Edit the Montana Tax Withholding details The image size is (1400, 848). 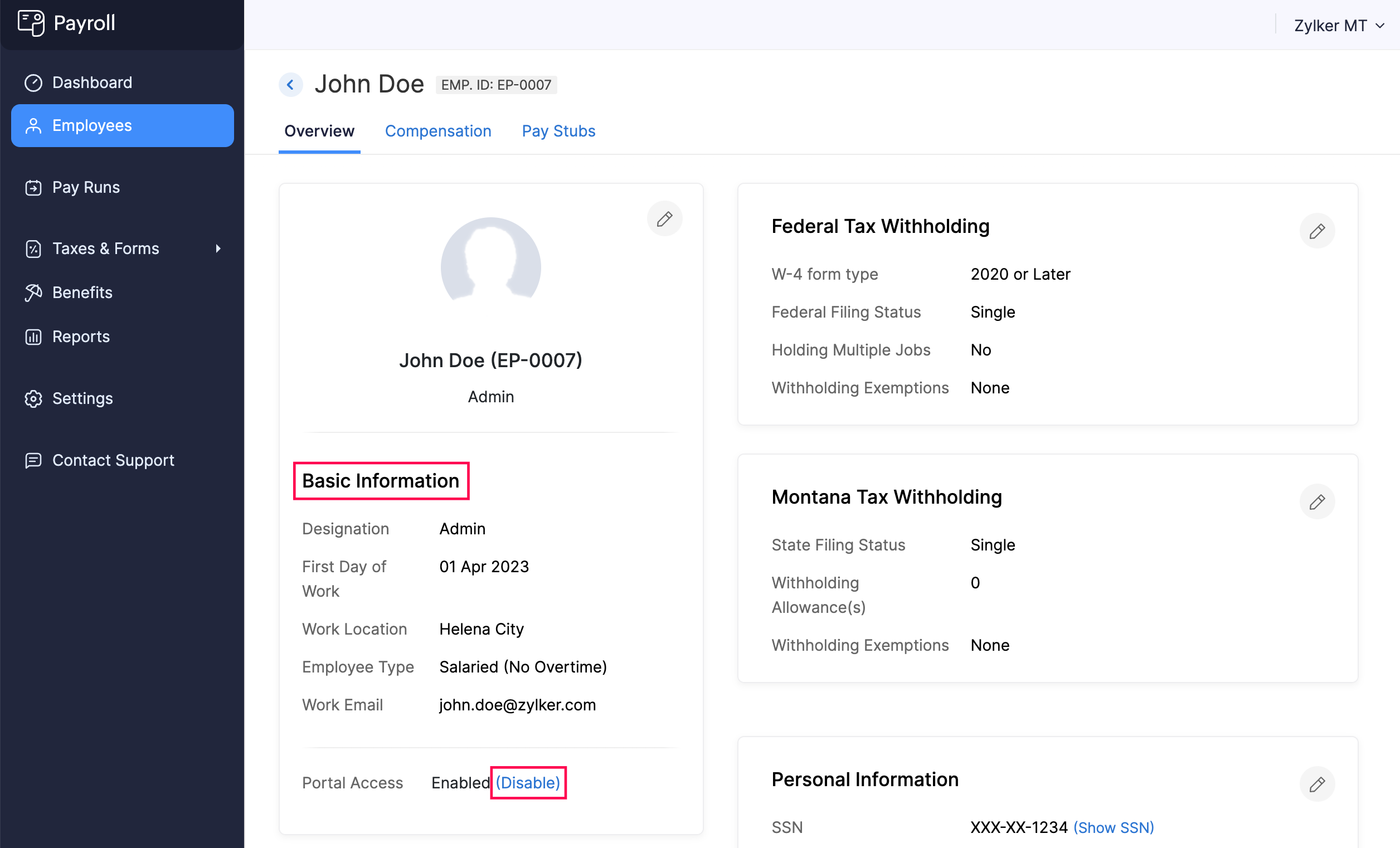click(x=1318, y=501)
